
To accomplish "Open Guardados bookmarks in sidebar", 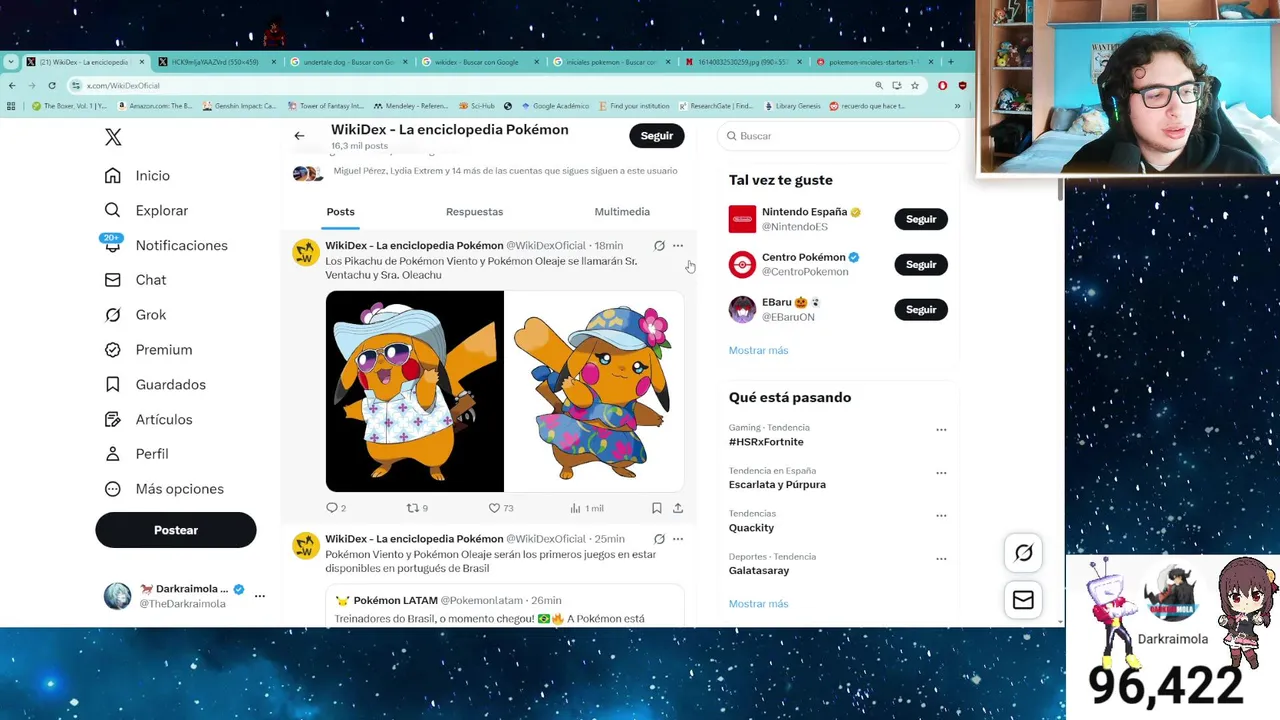I will (x=155, y=384).
